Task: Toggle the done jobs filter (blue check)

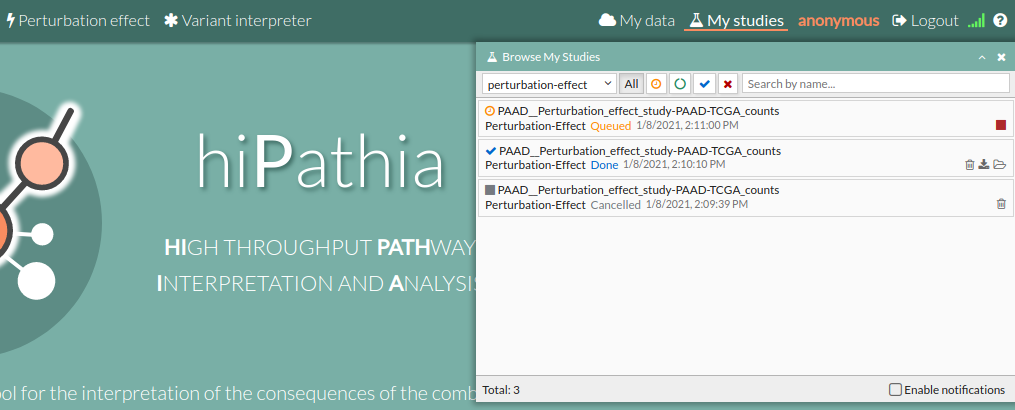Action: [704, 84]
